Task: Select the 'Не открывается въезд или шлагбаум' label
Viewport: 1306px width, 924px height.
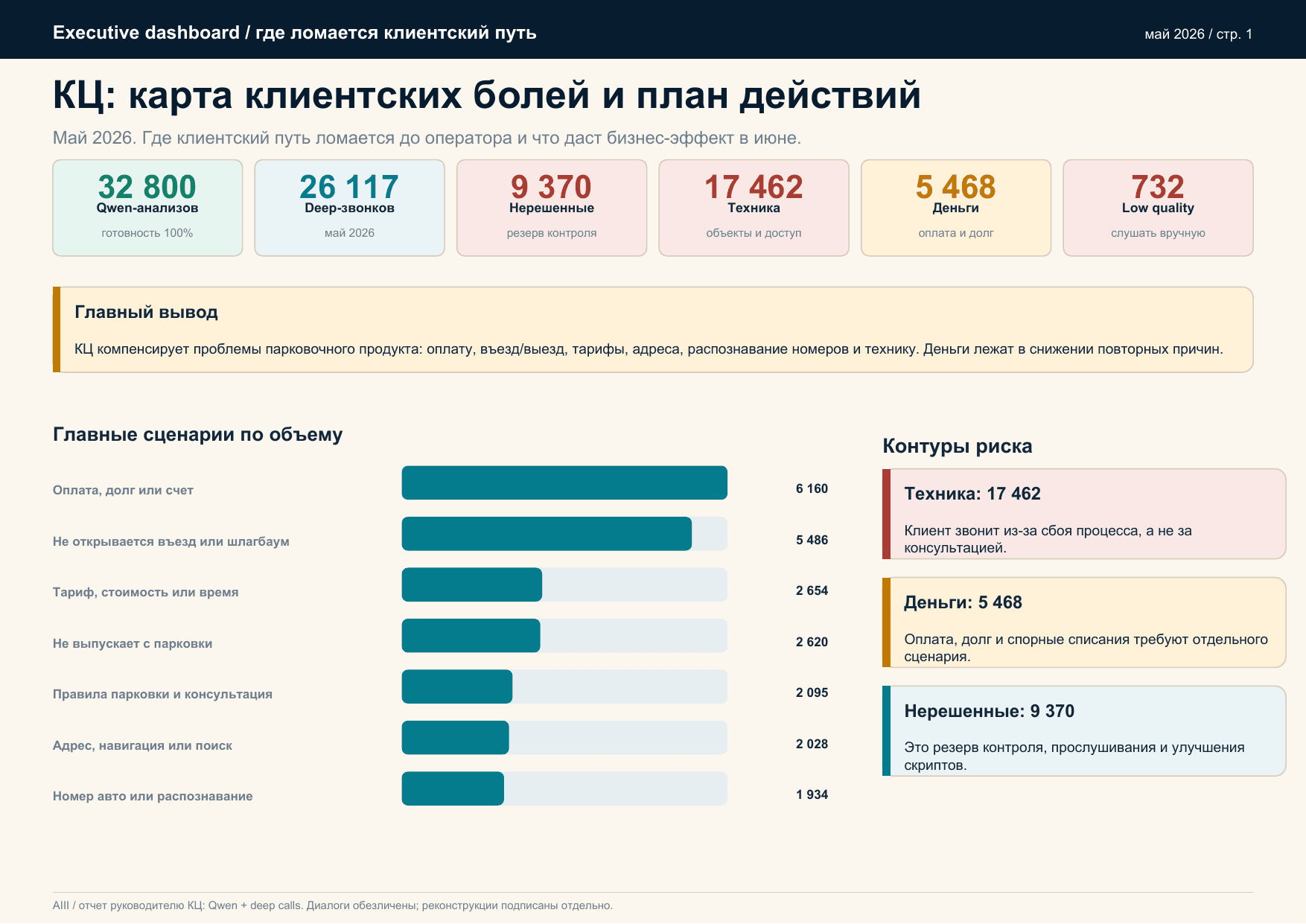Action: tap(171, 541)
